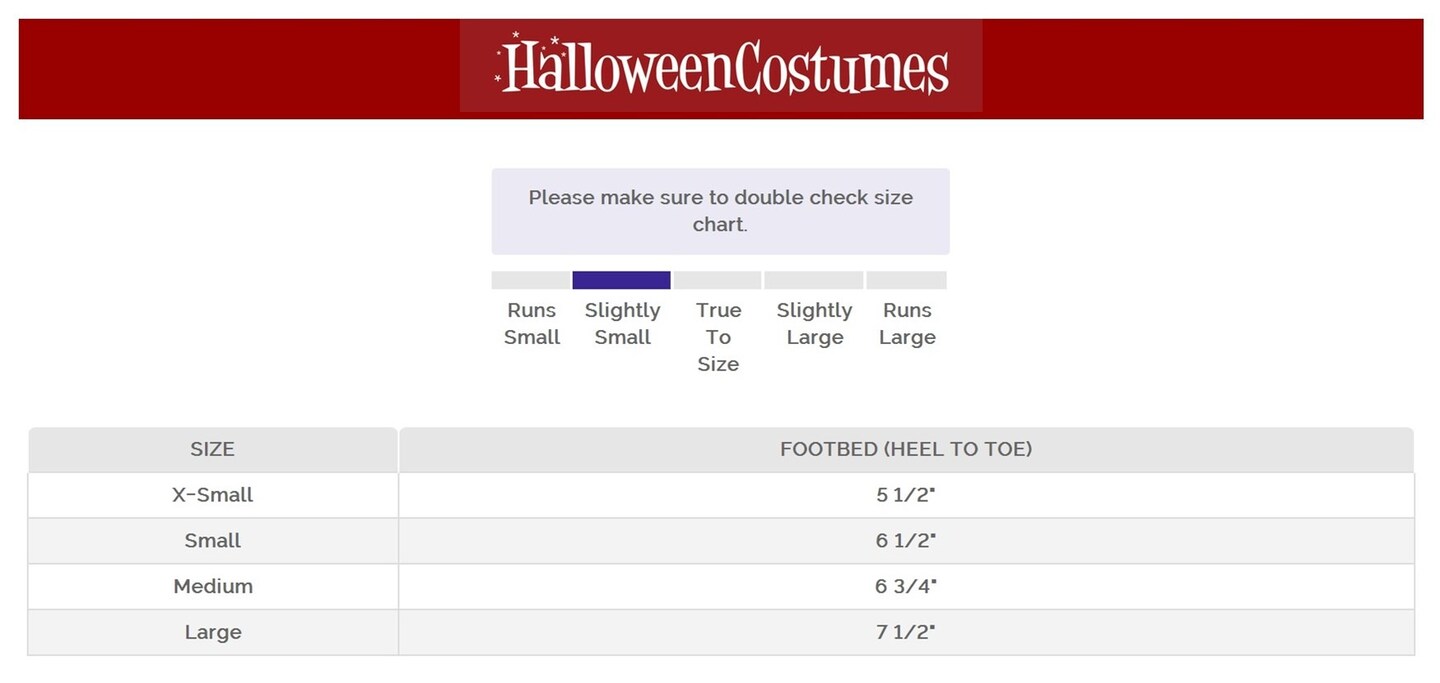The height and width of the screenshot is (683, 1440).
Task: Click the middle fit scale segment
Action: (x=717, y=280)
